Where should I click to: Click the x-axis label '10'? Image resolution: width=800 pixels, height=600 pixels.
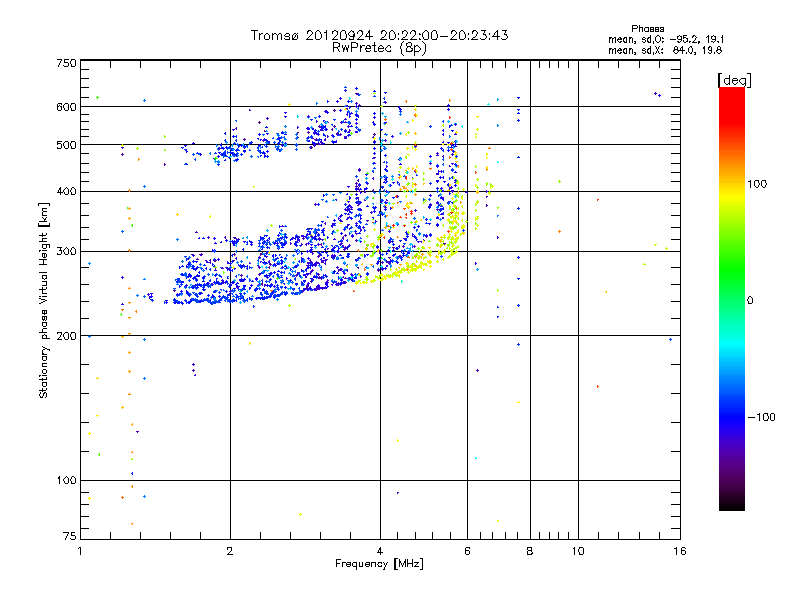pyautogui.click(x=578, y=551)
